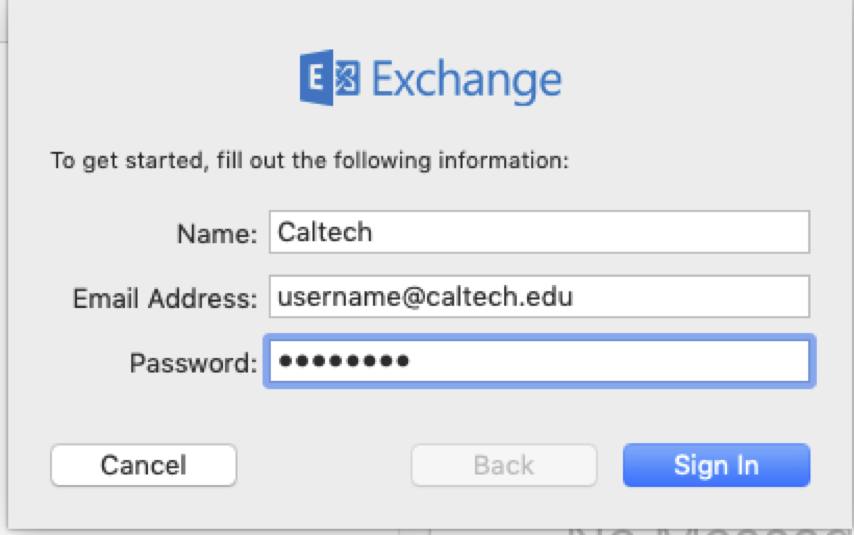Focus the Password input field

point(538,362)
